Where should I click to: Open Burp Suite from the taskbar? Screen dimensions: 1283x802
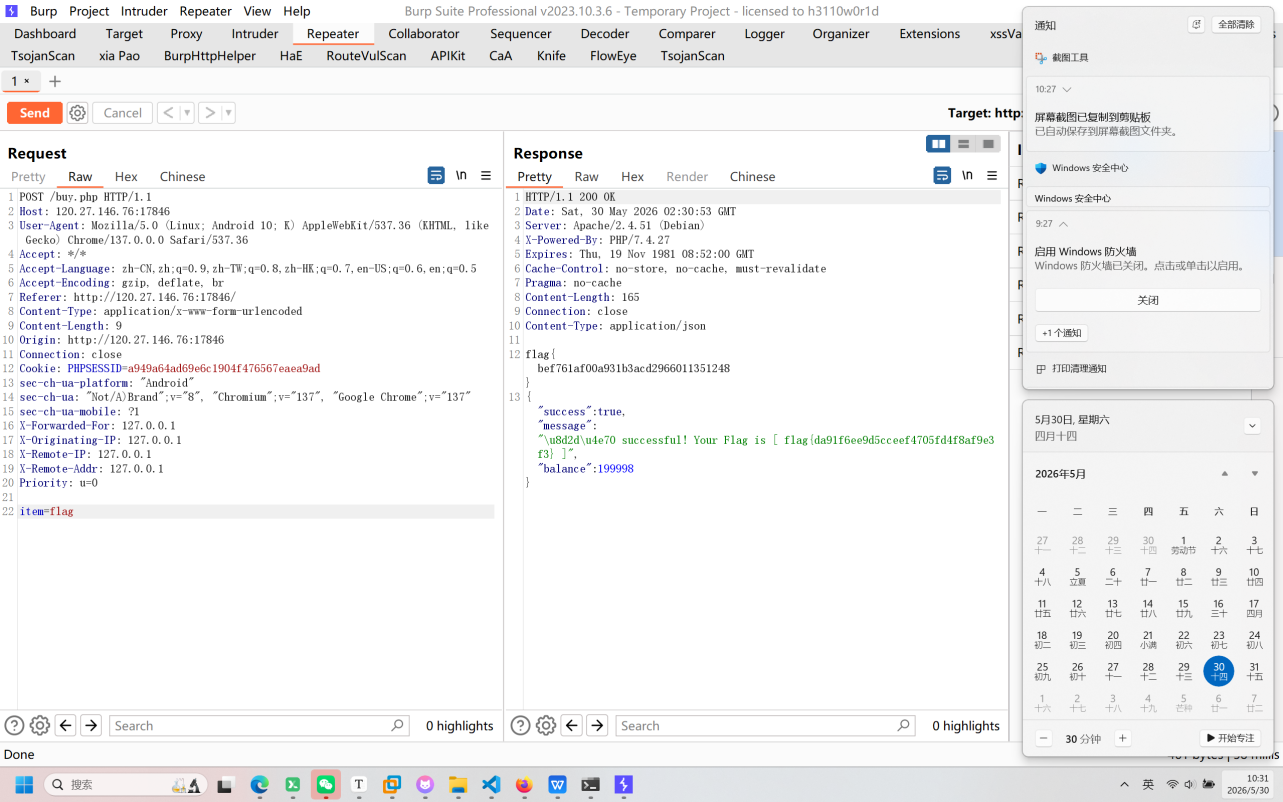623,785
